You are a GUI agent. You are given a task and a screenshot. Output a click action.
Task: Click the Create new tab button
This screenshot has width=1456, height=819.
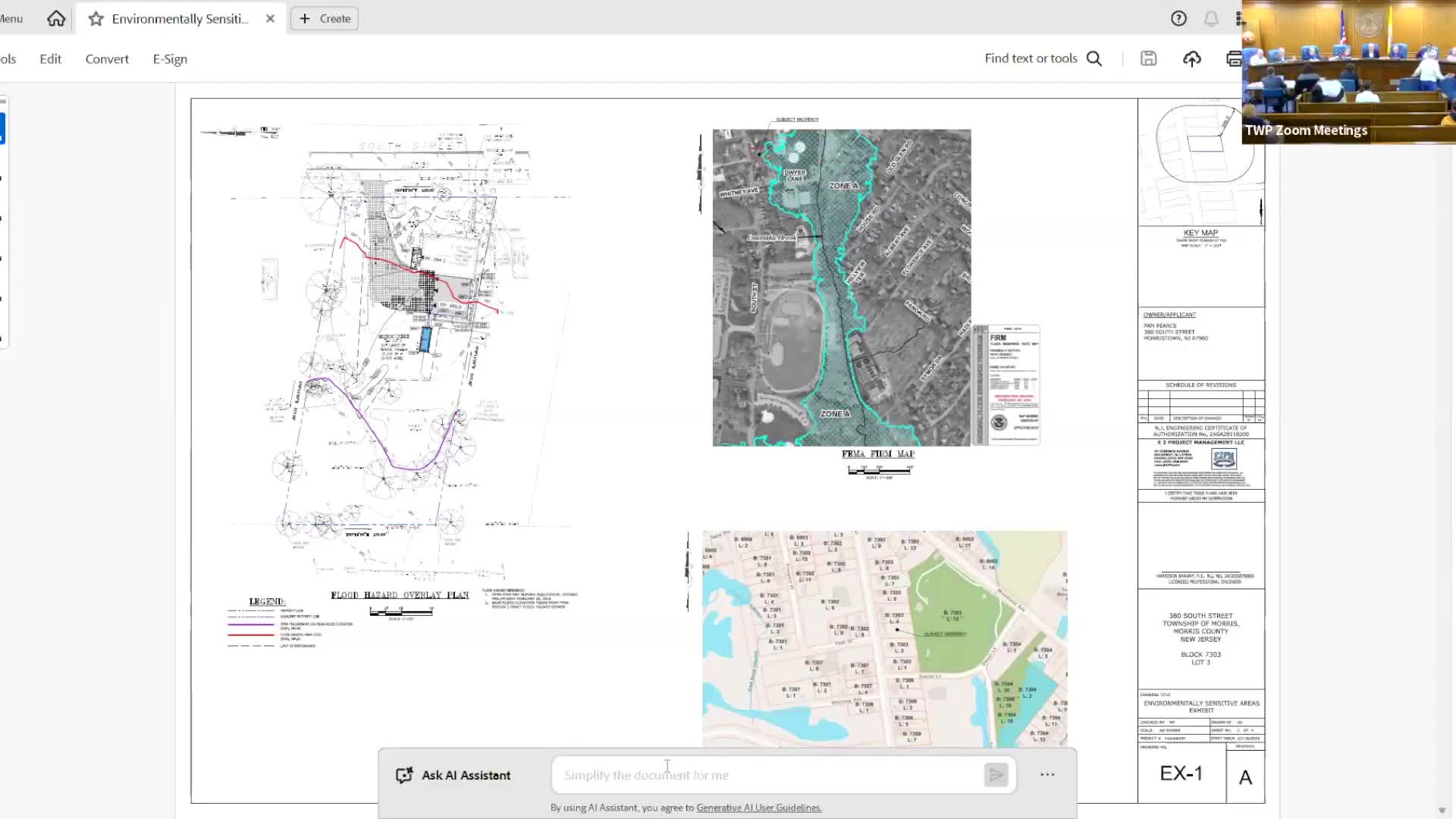[x=325, y=18]
